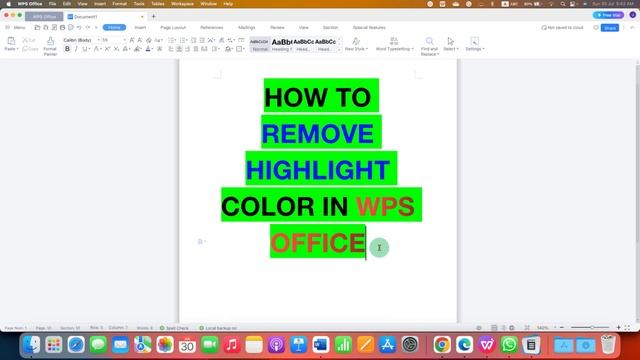The width and height of the screenshot is (640, 360).
Task: Toggle Subscript formatting
Action: (x=116, y=49)
